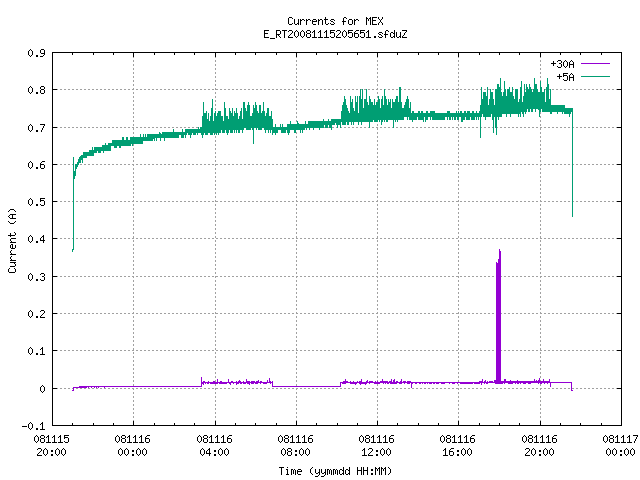Image resolution: width=640 pixels, height=480 pixels.
Task: Click the +30A legend label
Action: pyautogui.click(x=562, y=64)
